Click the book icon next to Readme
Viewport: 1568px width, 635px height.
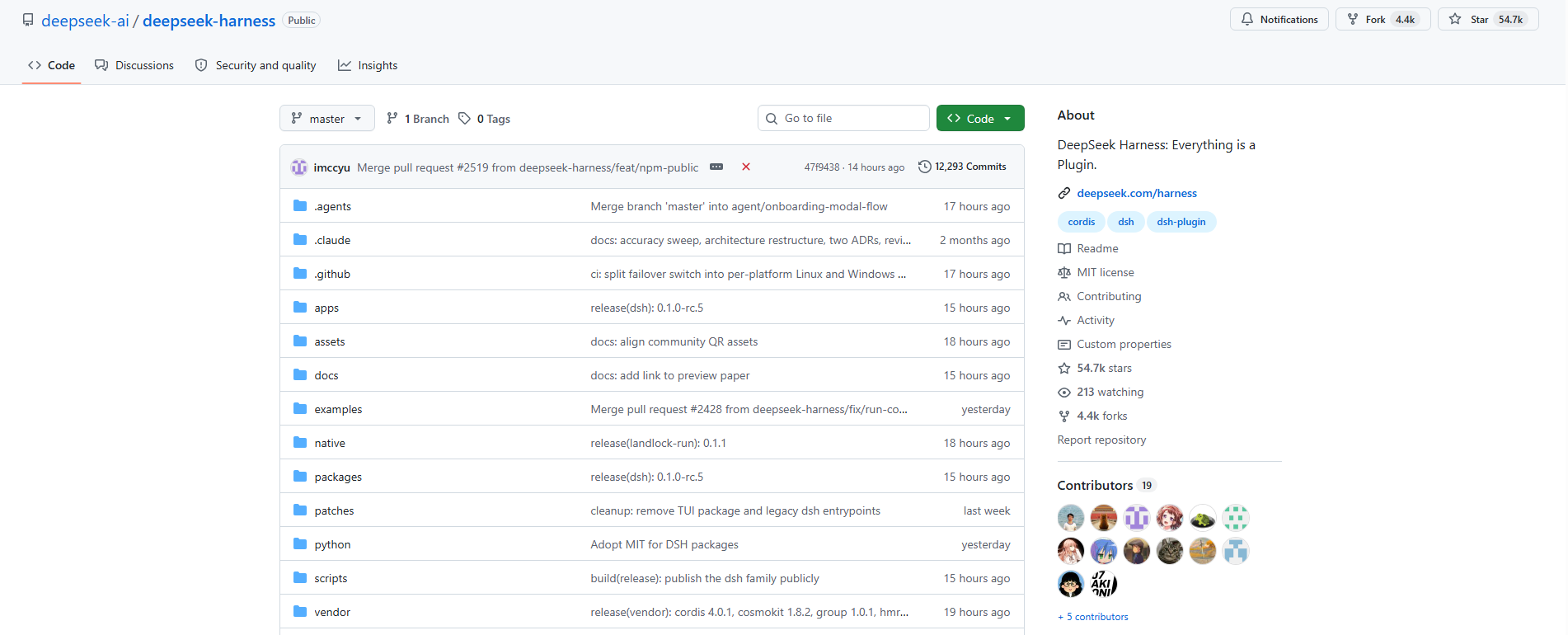tap(1064, 249)
